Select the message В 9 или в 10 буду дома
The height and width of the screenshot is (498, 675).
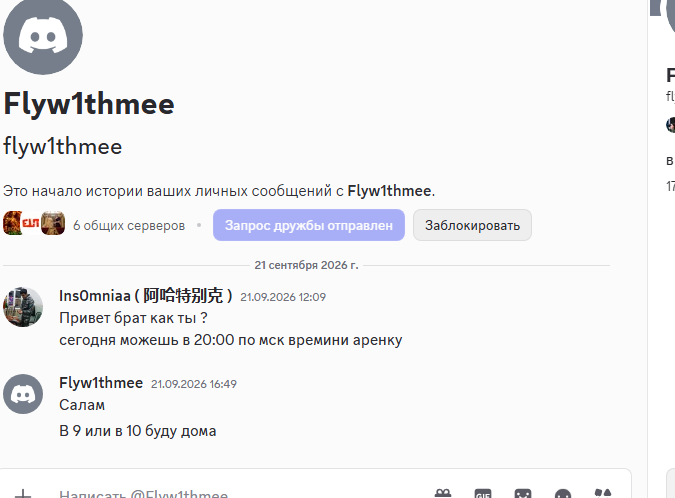point(137,431)
